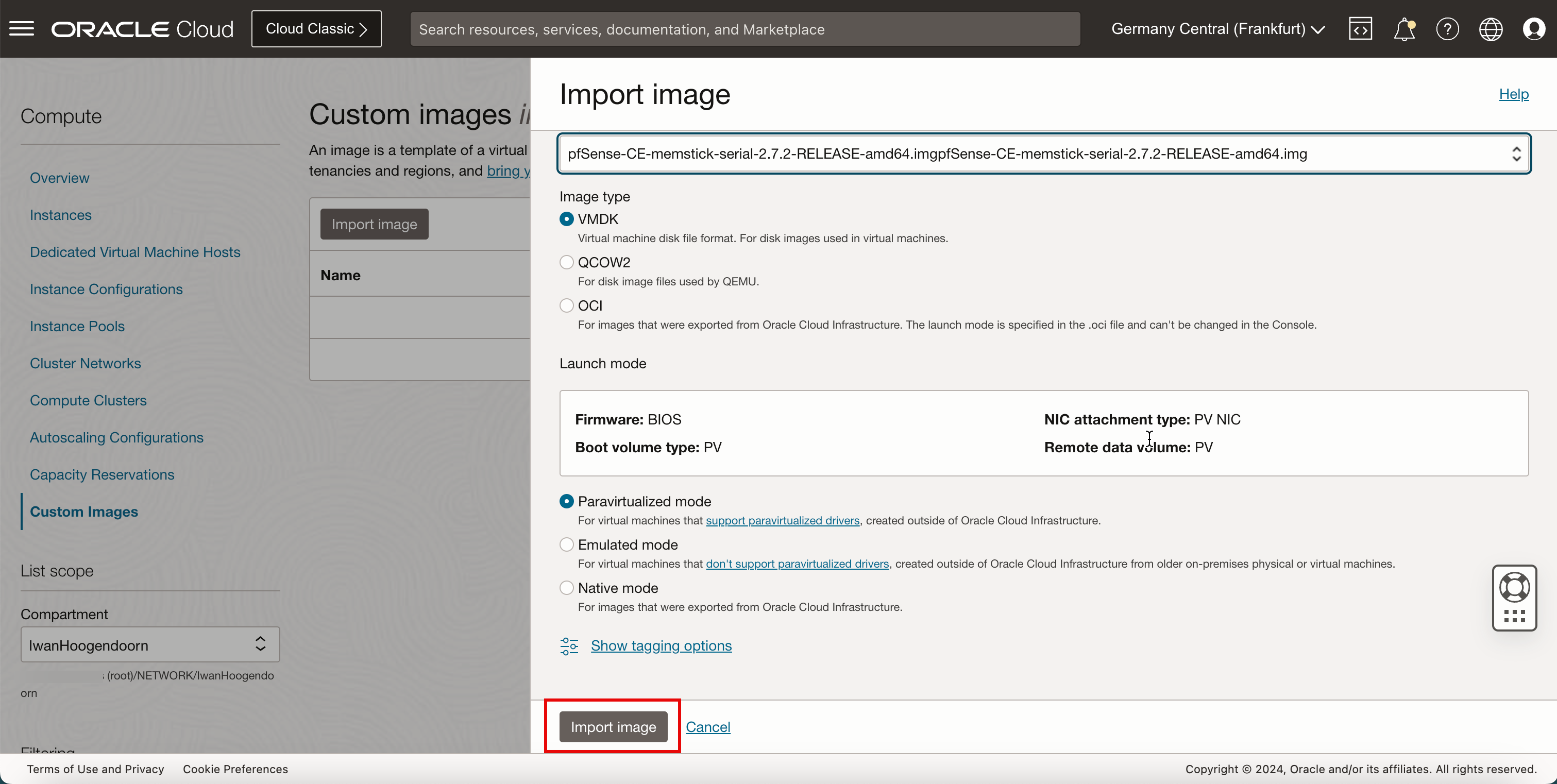
Task: Select the QCOW2 image type
Action: click(566, 262)
